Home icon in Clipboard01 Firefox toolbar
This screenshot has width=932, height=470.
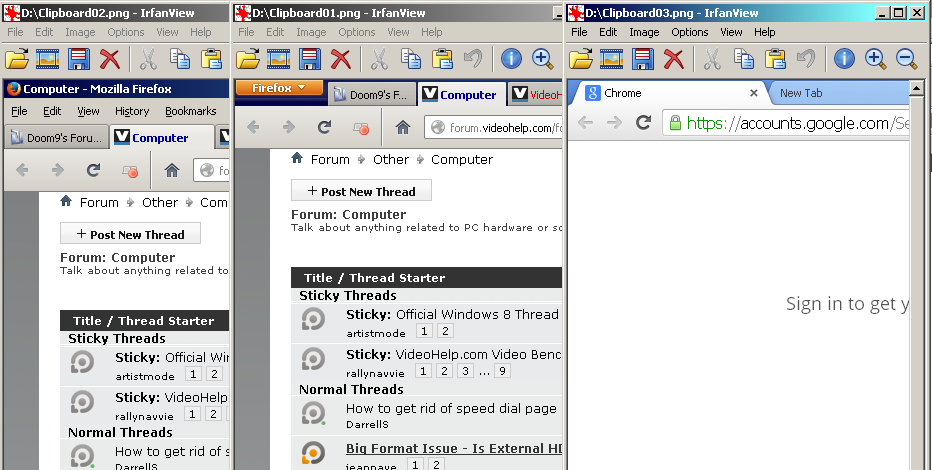coord(403,127)
